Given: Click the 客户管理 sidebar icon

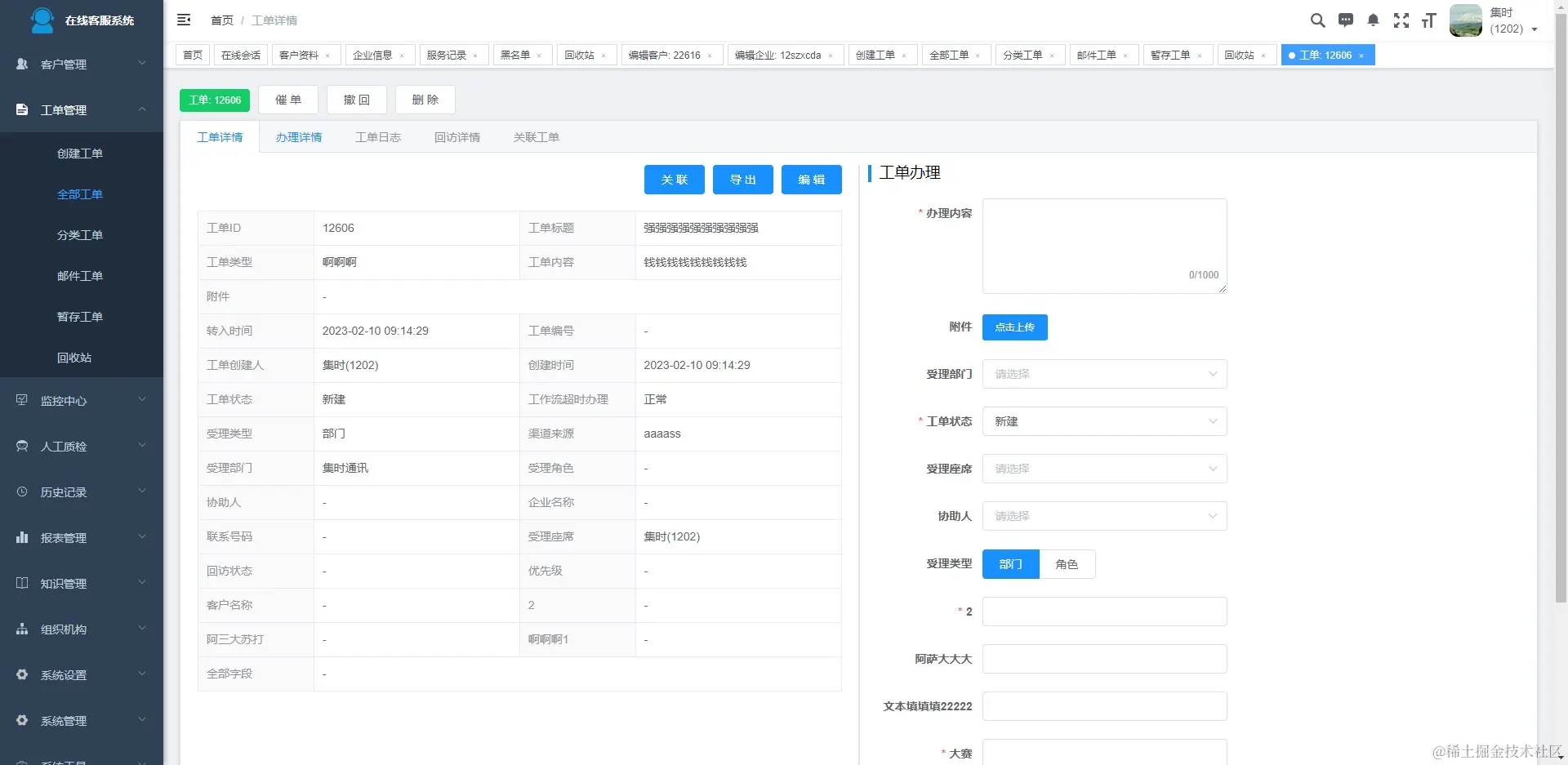Looking at the screenshot, I should pyautogui.click(x=22, y=64).
